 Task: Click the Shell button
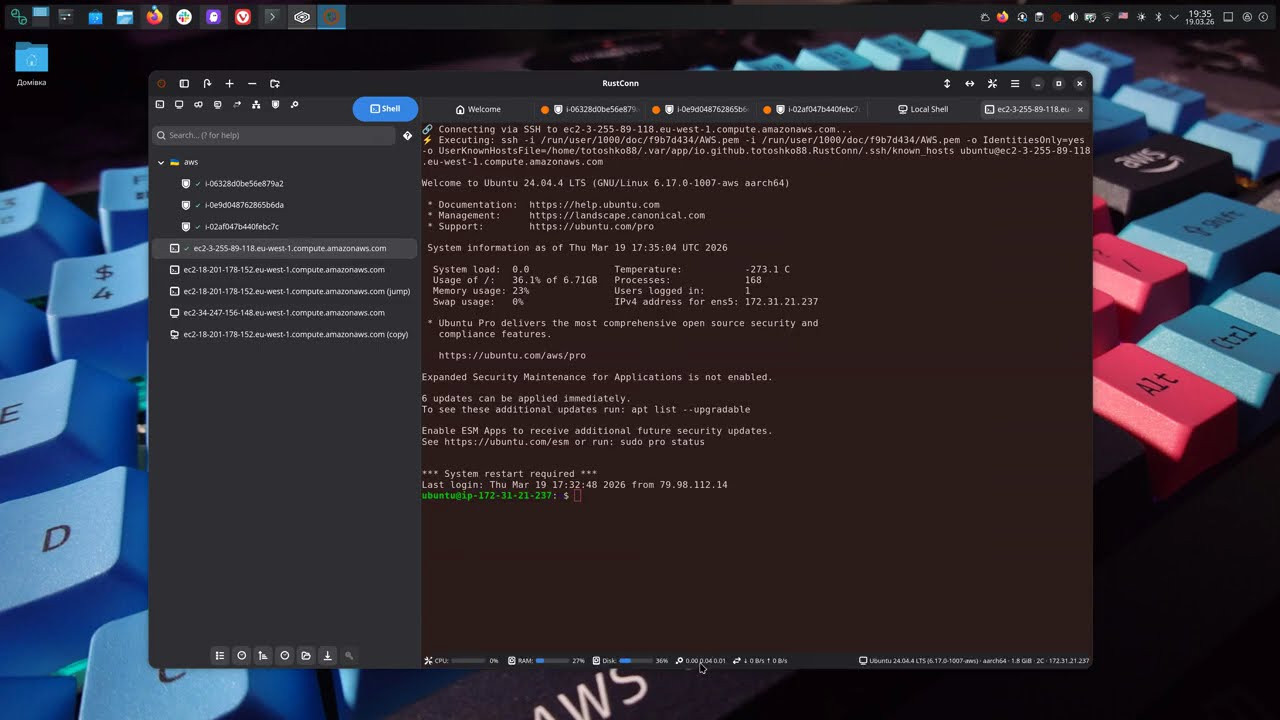(385, 109)
